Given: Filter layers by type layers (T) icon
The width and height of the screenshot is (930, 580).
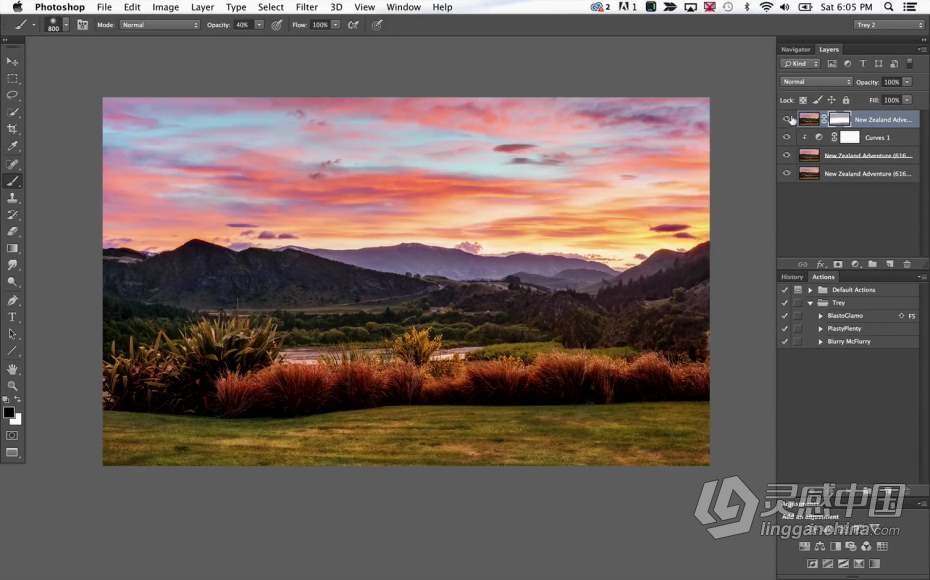Looking at the screenshot, I should 863,63.
